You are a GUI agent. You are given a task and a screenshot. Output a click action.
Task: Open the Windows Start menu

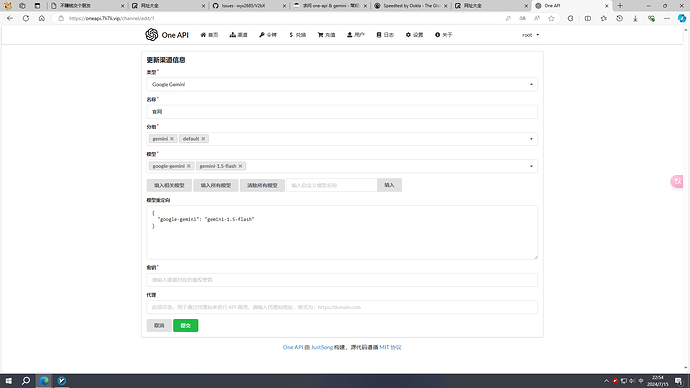[8, 381]
